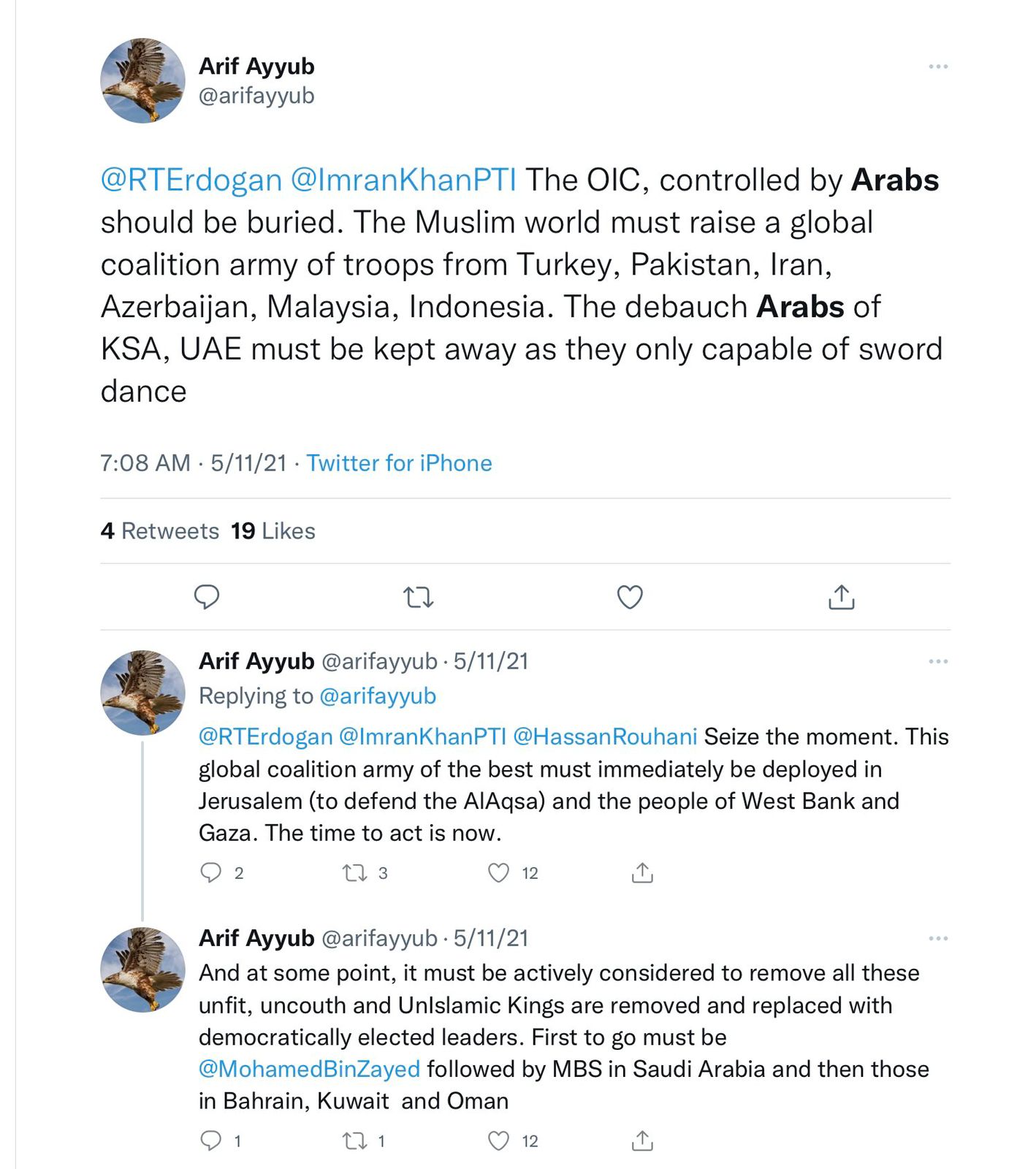Share the main tweet via share icon
1036x1169 pixels.
click(x=842, y=597)
